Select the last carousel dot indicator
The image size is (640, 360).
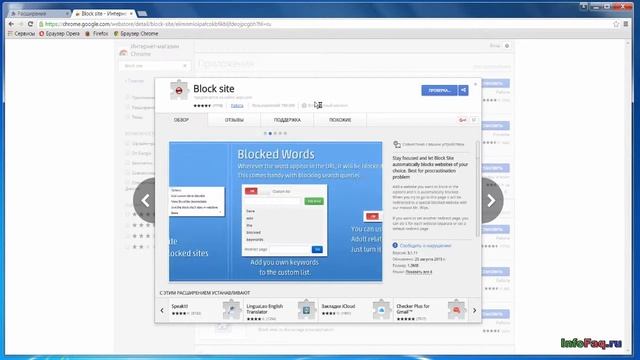285,133
